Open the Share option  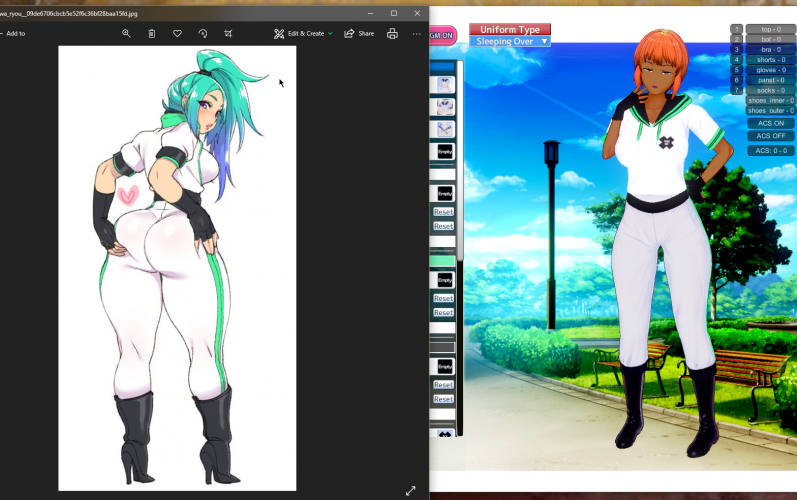coord(359,33)
